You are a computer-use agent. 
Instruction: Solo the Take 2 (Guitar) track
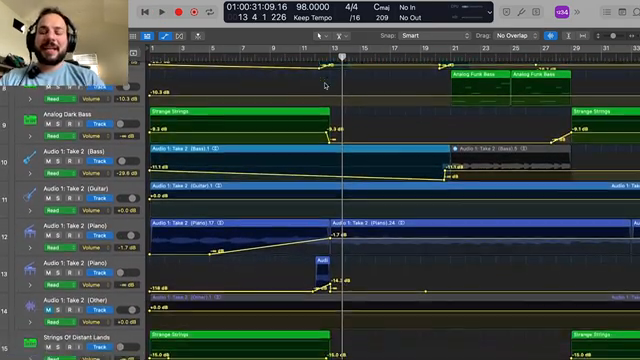pyautogui.click(x=58, y=198)
